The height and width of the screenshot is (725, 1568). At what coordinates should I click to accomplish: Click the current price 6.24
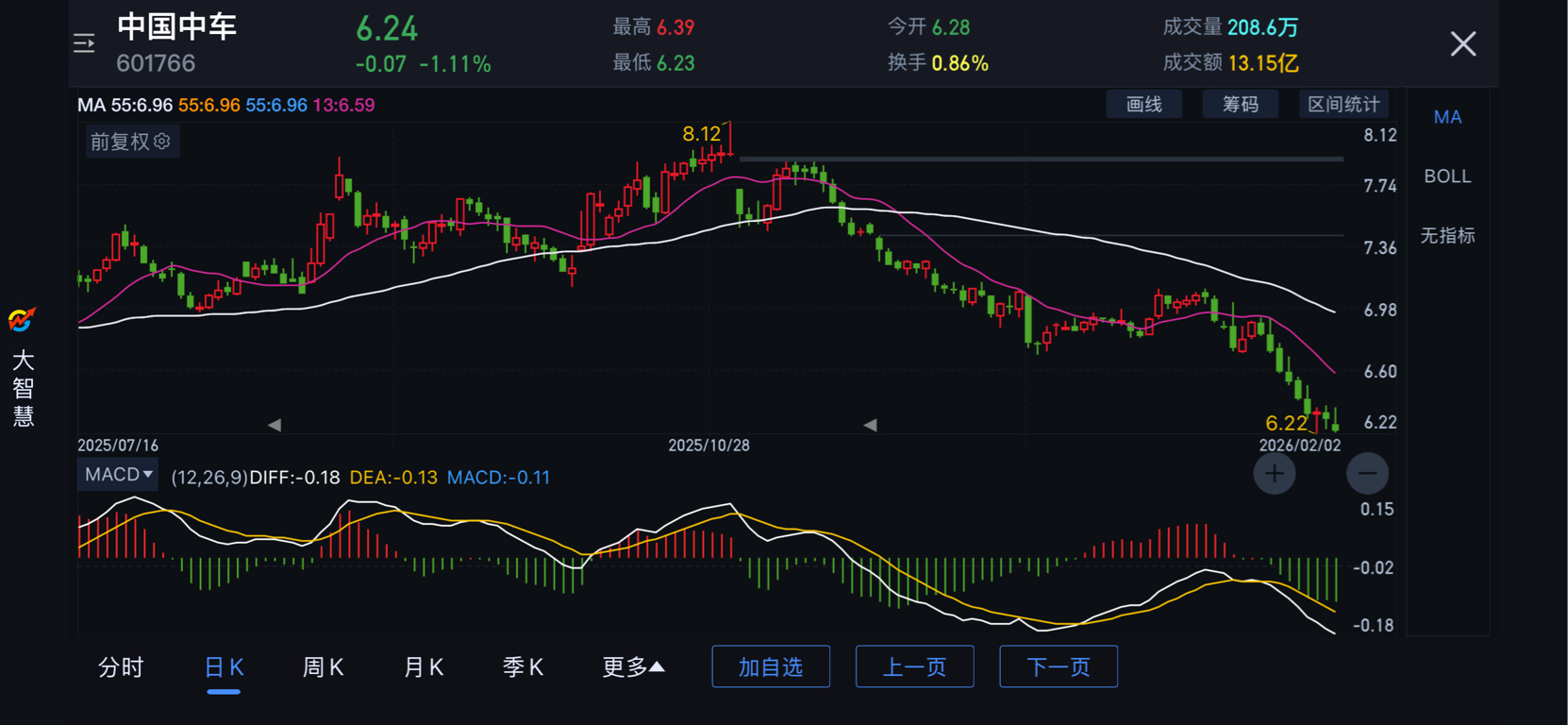[x=387, y=28]
